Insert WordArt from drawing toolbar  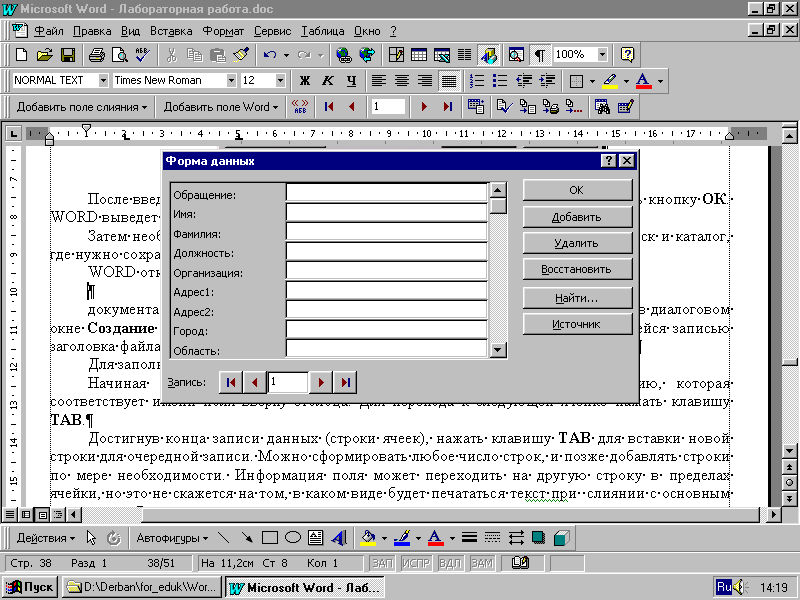click(338, 538)
